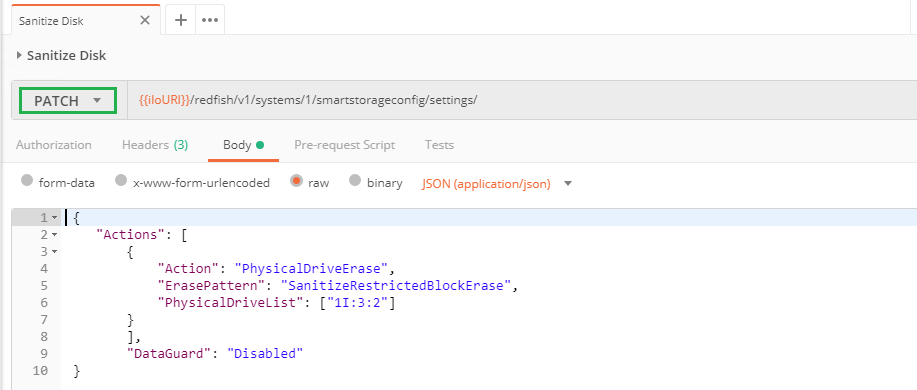The height and width of the screenshot is (390, 917).
Task: Expand the Sanitize Disk description triangle
Action: (x=19, y=56)
